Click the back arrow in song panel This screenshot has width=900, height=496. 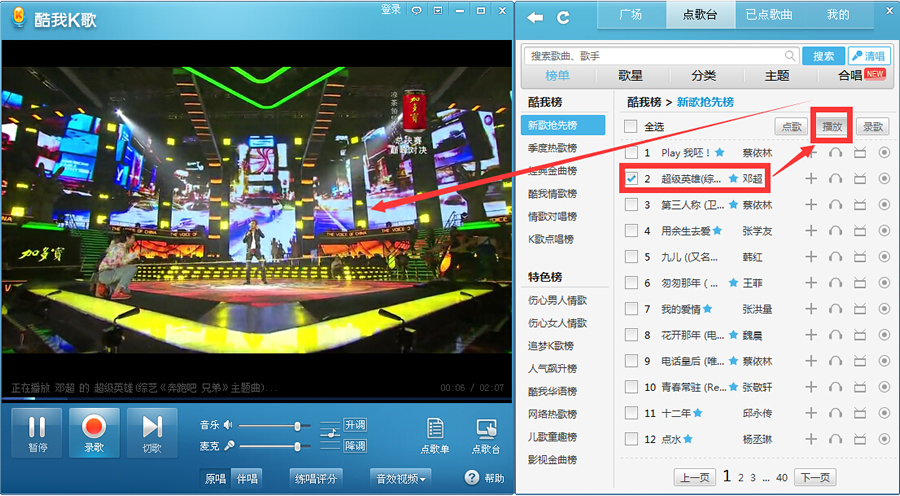pyautogui.click(x=536, y=17)
